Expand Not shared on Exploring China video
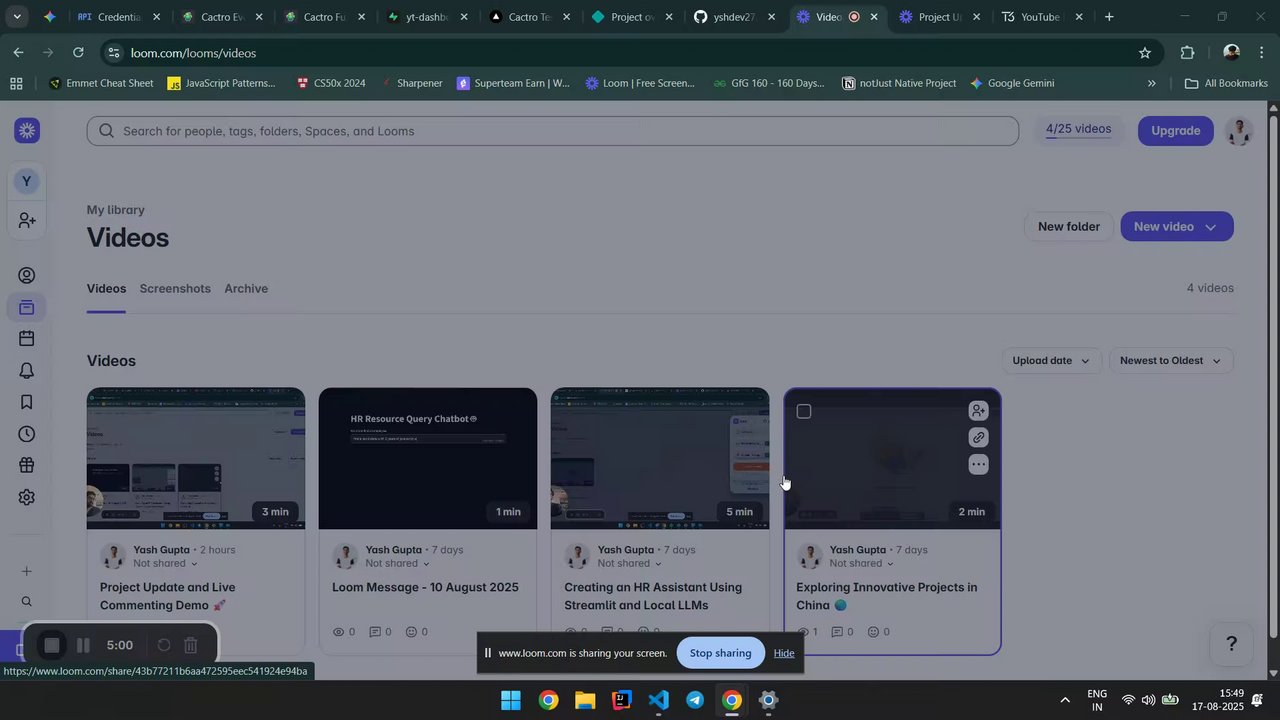 click(x=862, y=564)
